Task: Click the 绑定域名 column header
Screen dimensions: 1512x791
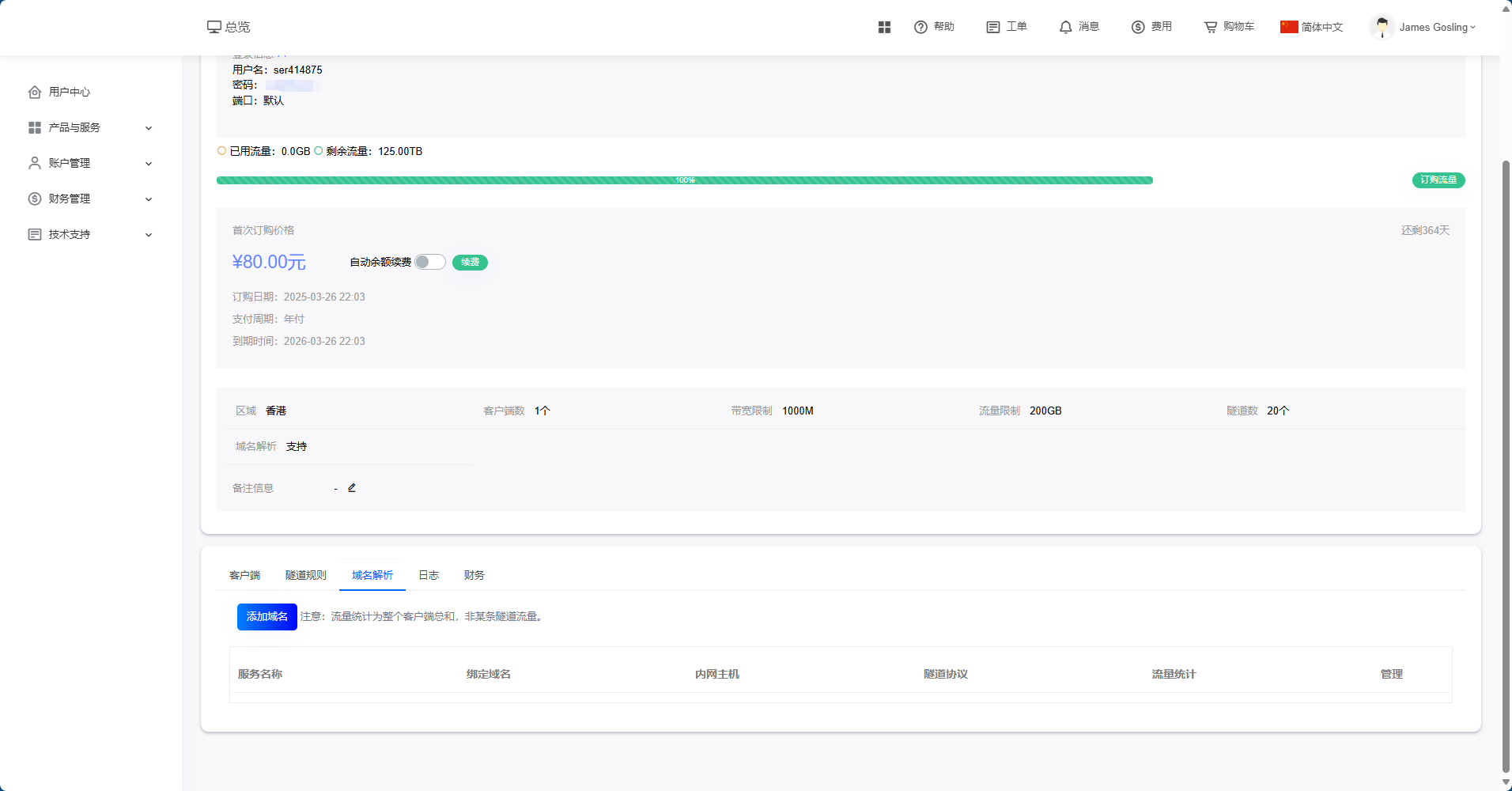Action: (x=489, y=674)
